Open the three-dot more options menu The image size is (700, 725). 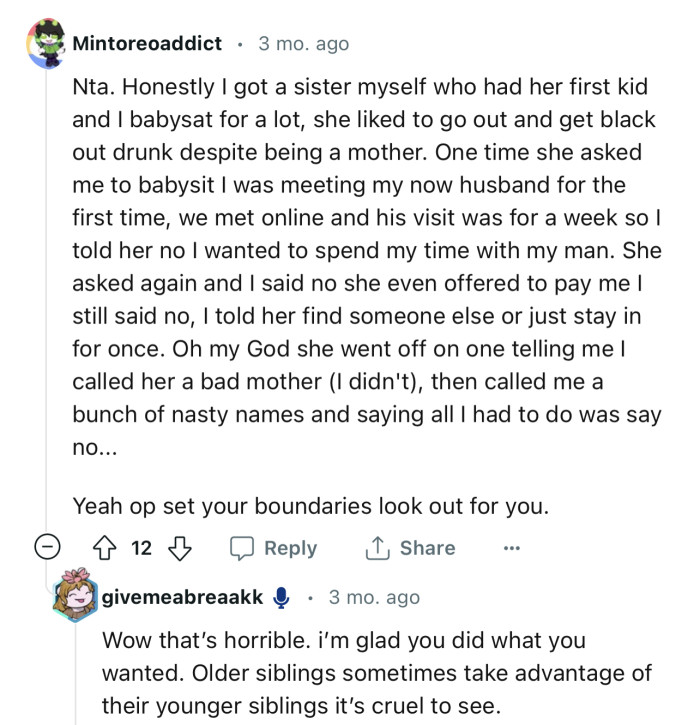click(x=512, y=548)
